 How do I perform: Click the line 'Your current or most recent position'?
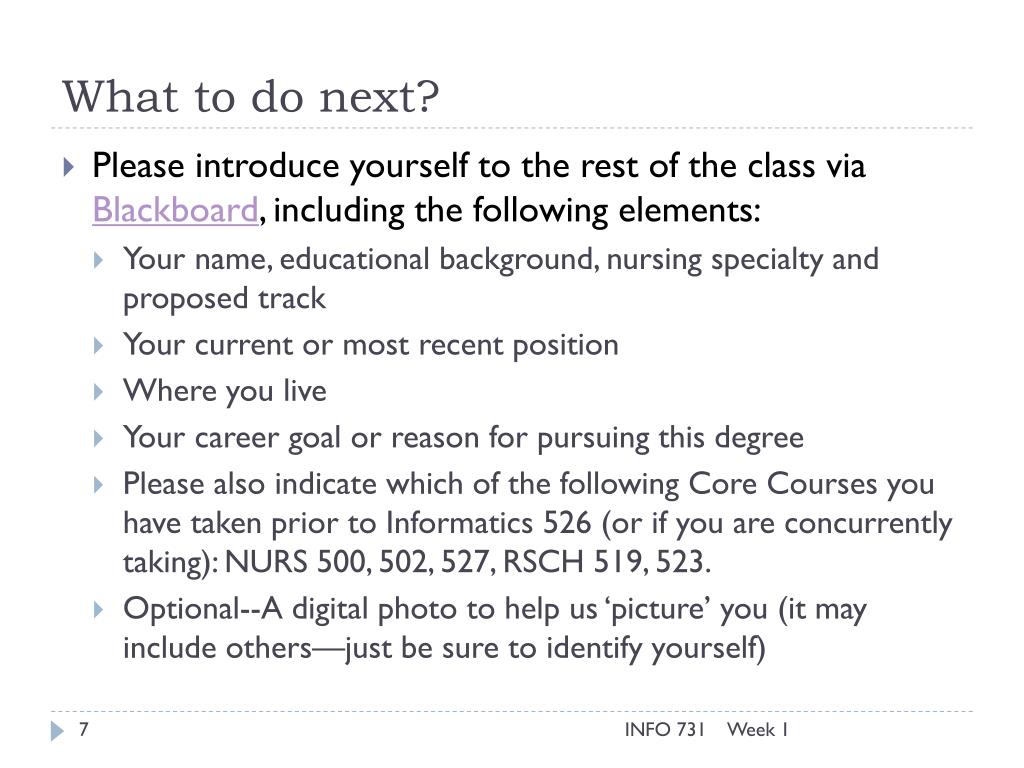tap(371, 345)
